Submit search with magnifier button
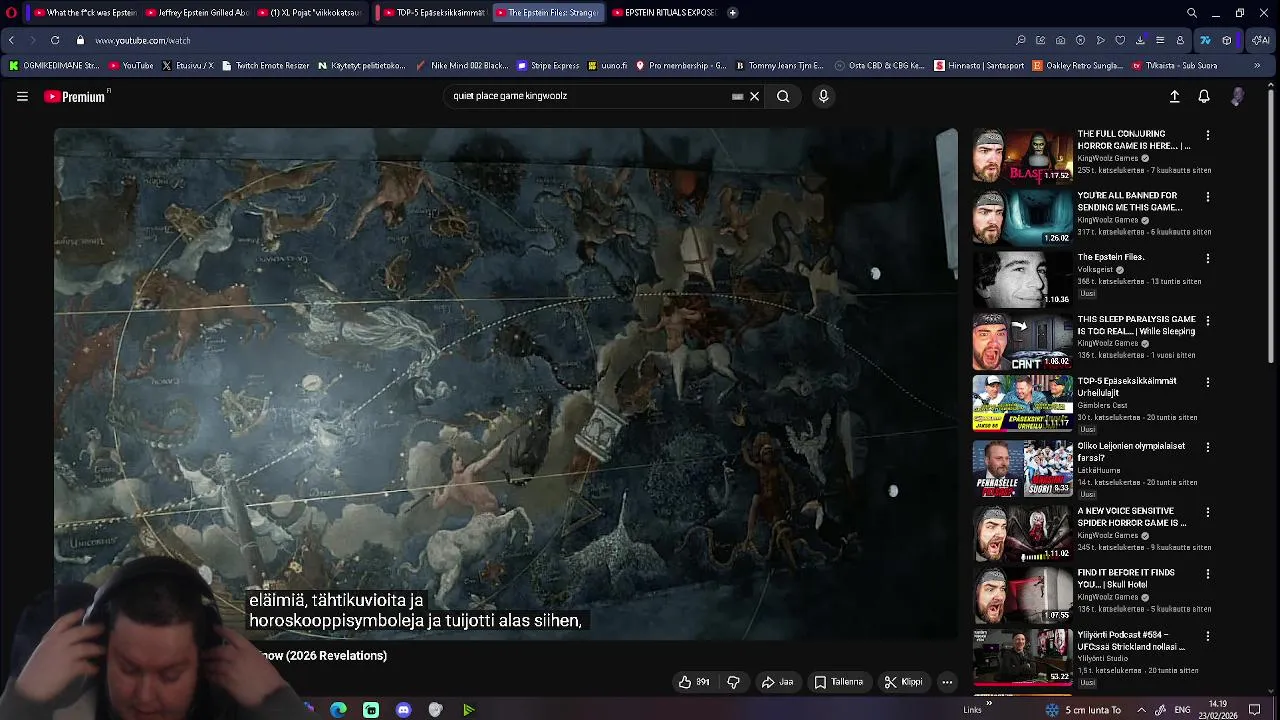Screen dimensions: 1280x720 (x=783, y=96)
